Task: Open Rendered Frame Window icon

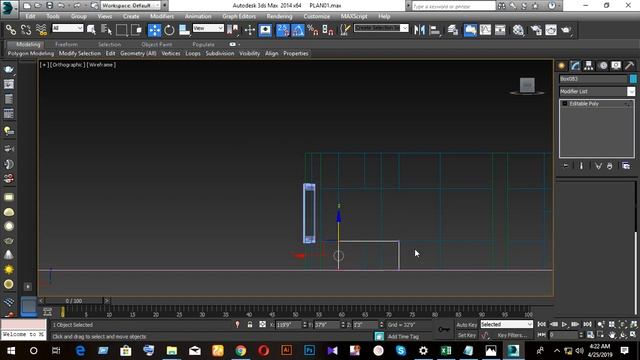Action: pyautogui.click(x=551, y=30)
